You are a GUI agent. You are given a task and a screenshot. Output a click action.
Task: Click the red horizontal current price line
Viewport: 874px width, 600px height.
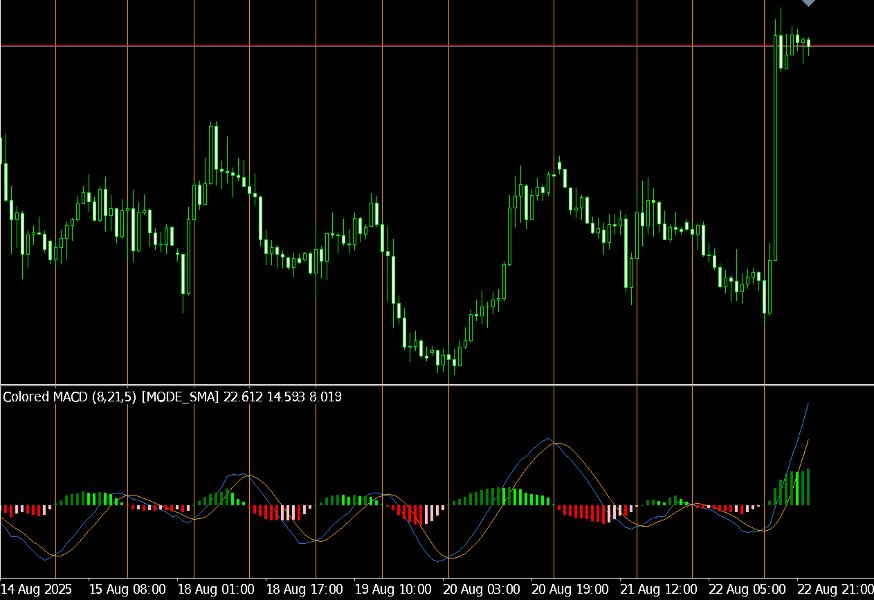tap(400, 44)
